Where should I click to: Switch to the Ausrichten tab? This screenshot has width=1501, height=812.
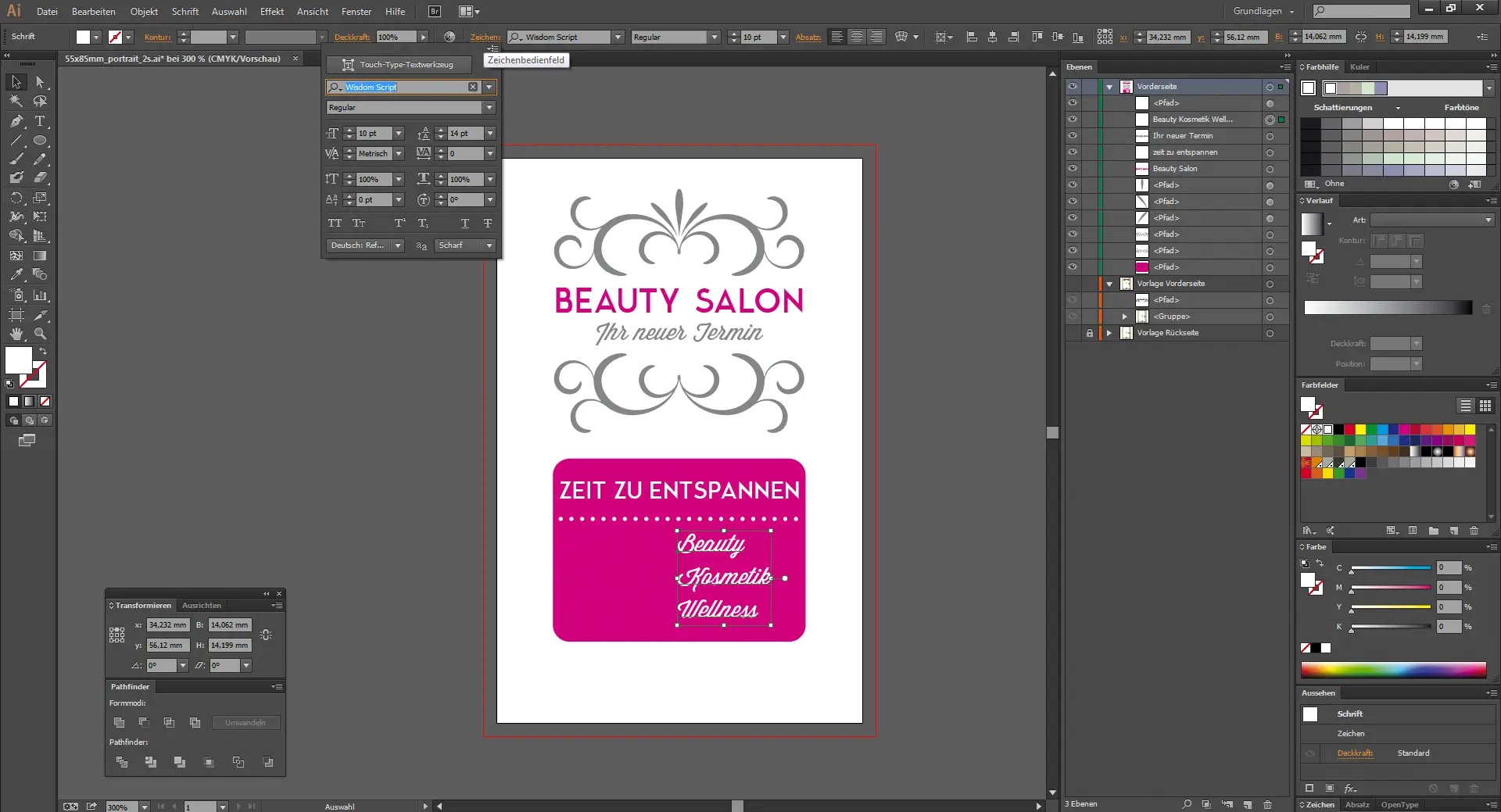tap(202, 606)
